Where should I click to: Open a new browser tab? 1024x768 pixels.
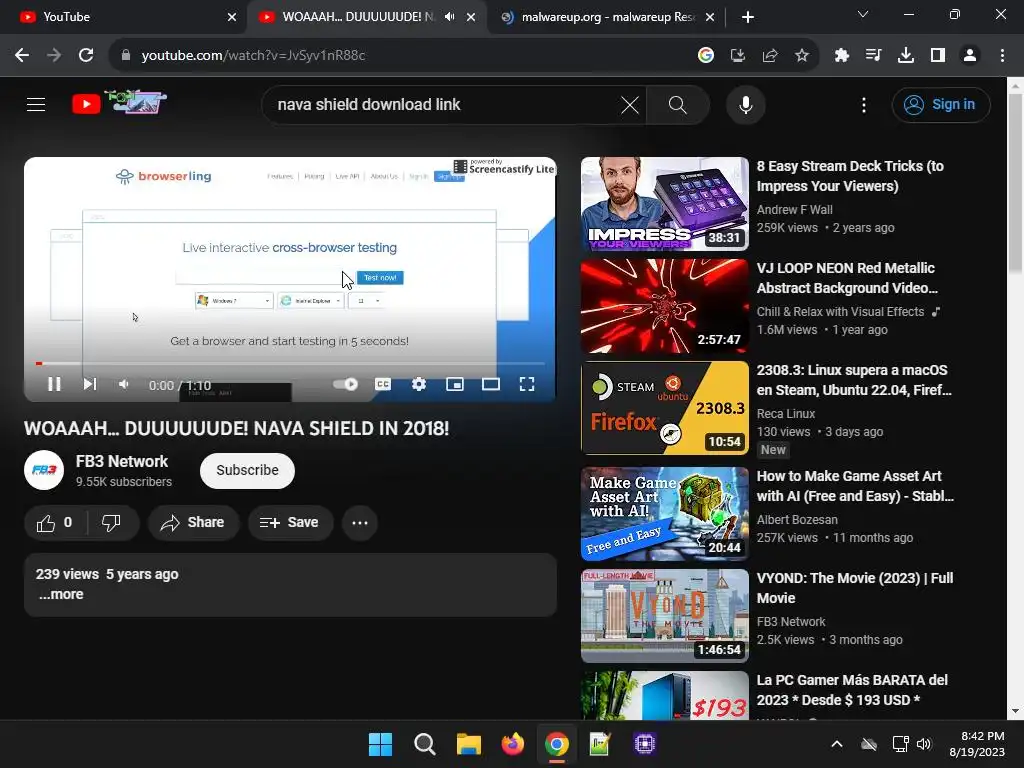coord(748,17)
